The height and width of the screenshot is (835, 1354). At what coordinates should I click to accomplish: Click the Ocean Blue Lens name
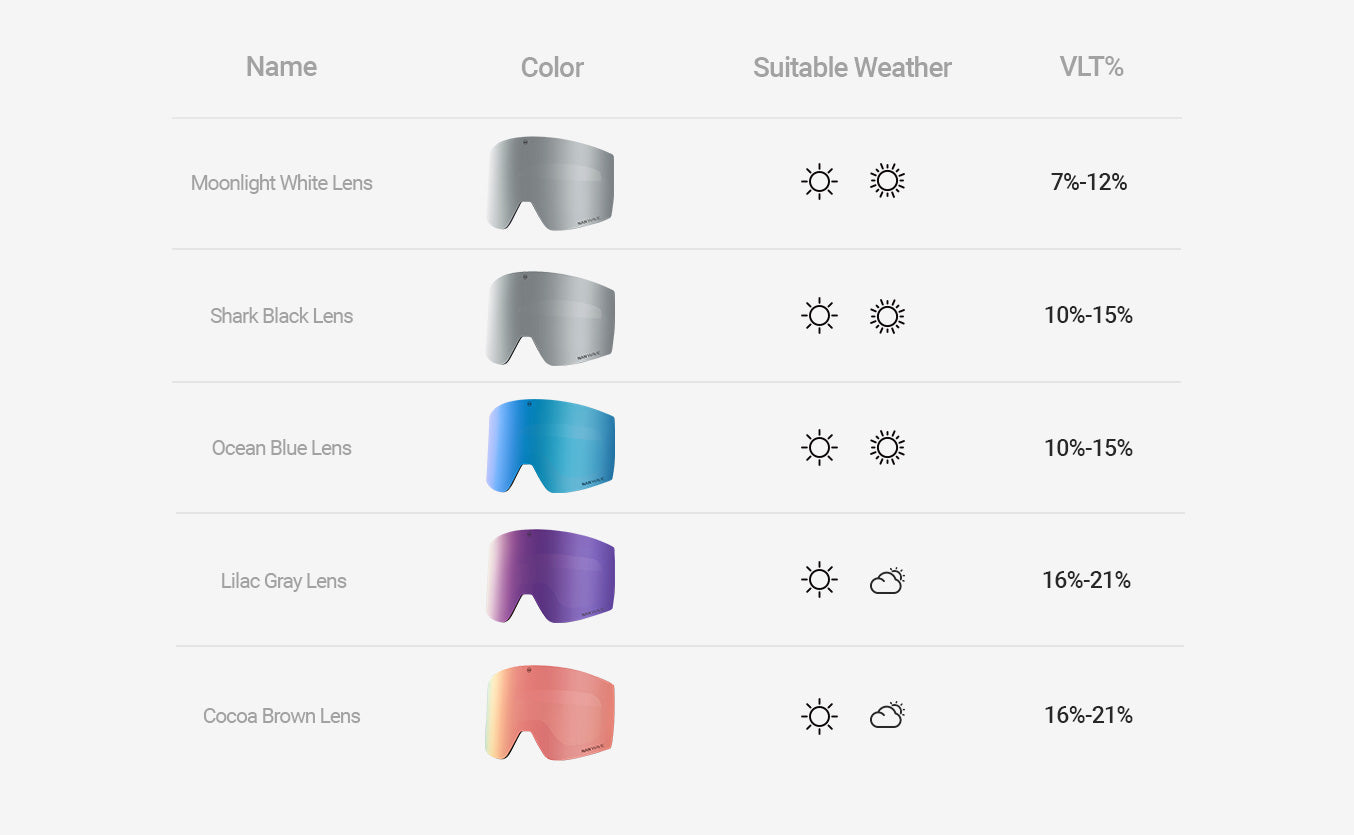pyautogui.click(x=281, y=448)
